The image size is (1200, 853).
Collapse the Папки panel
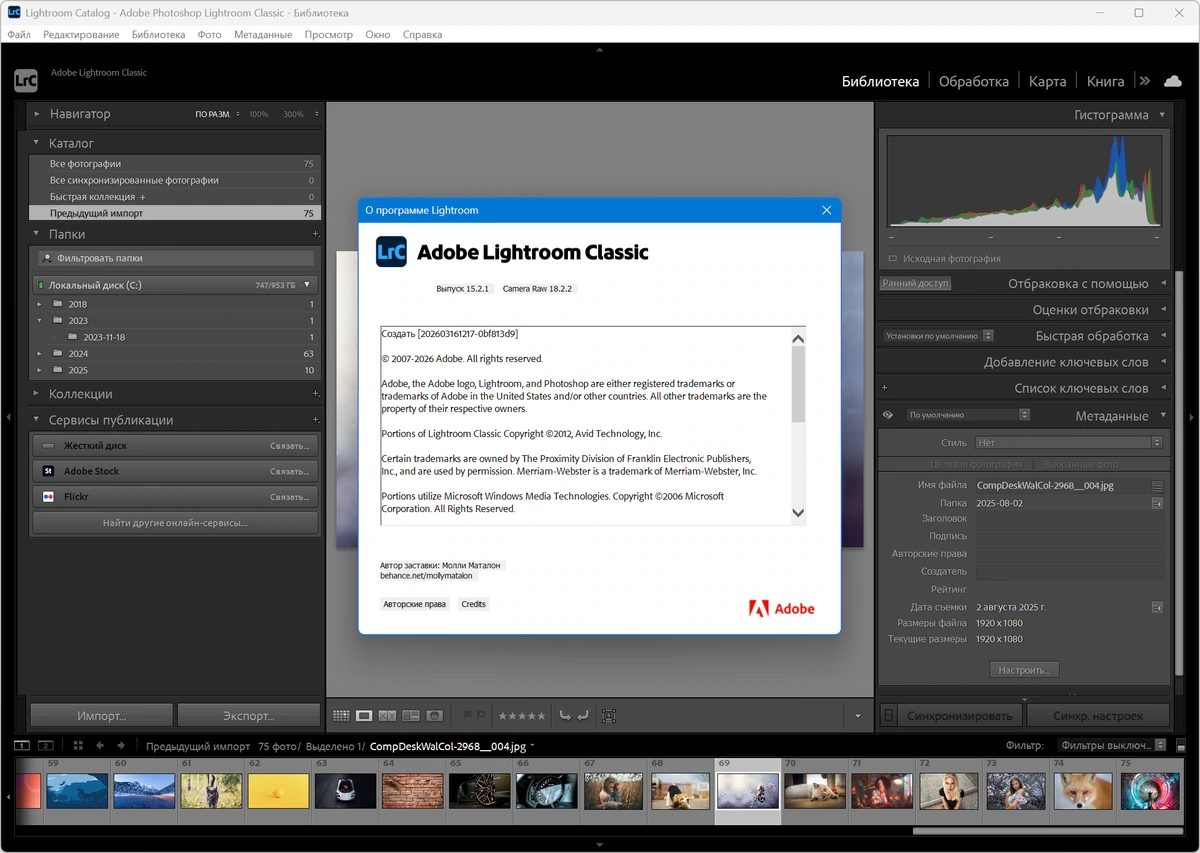pos(36,234)
